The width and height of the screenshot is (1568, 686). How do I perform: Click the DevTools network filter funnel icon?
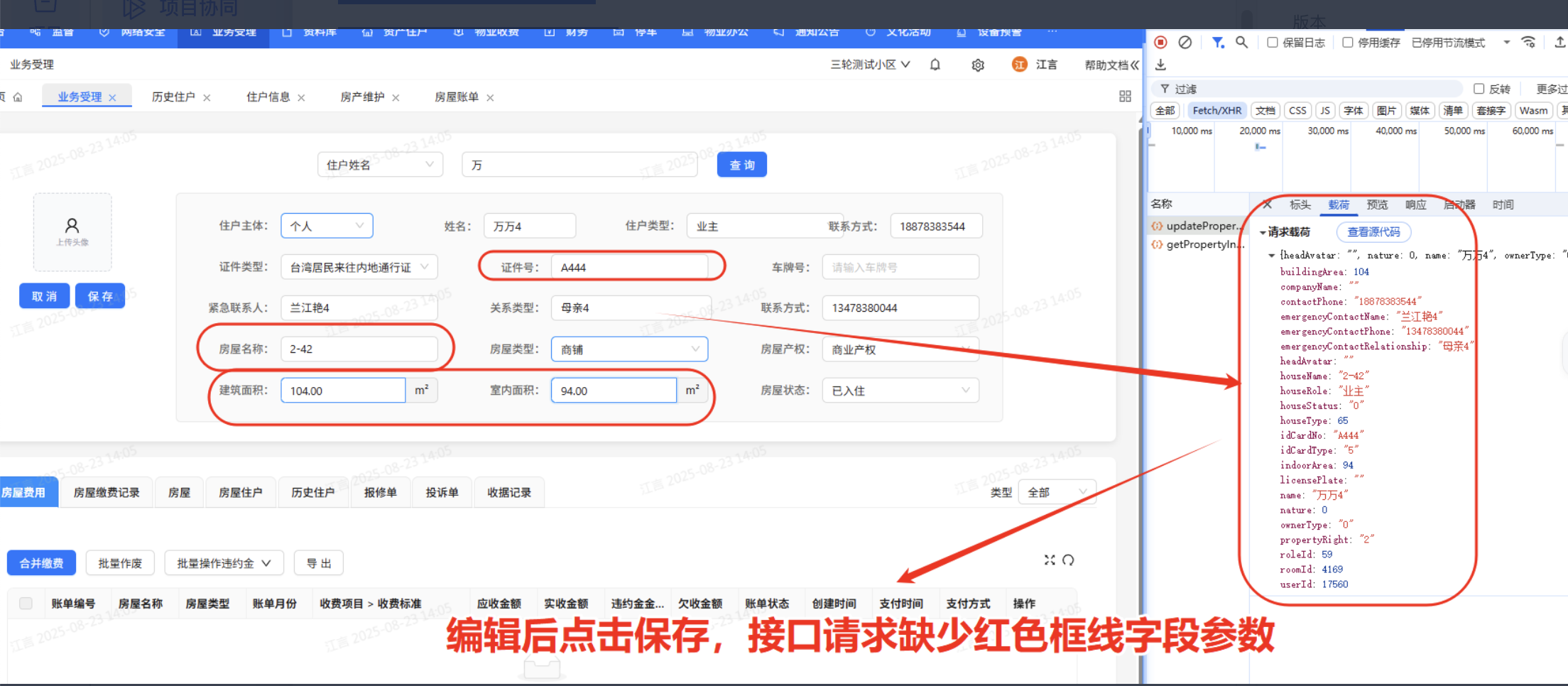[1217, 43]
